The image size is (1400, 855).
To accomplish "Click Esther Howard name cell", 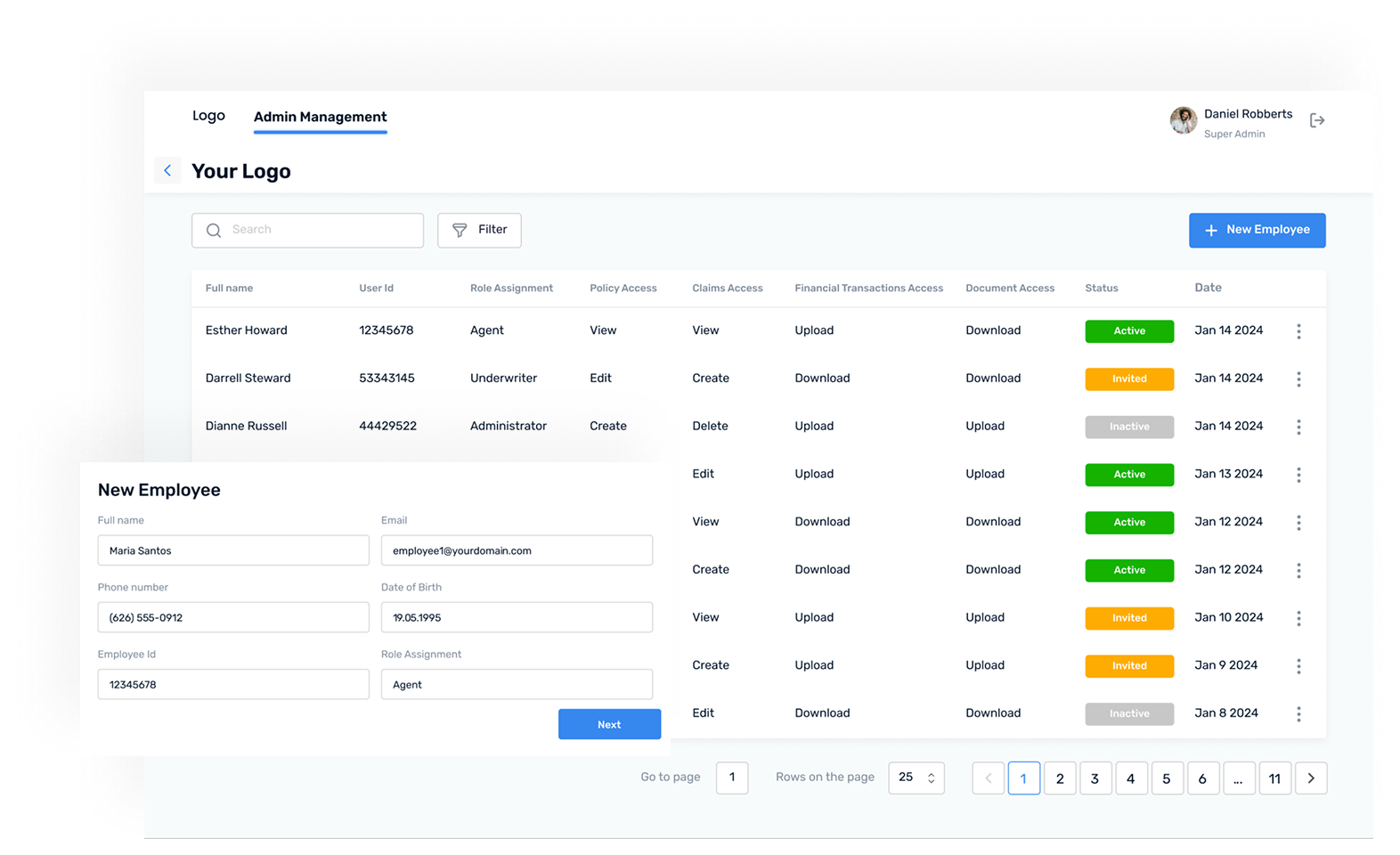I will (x=246, y=330).
